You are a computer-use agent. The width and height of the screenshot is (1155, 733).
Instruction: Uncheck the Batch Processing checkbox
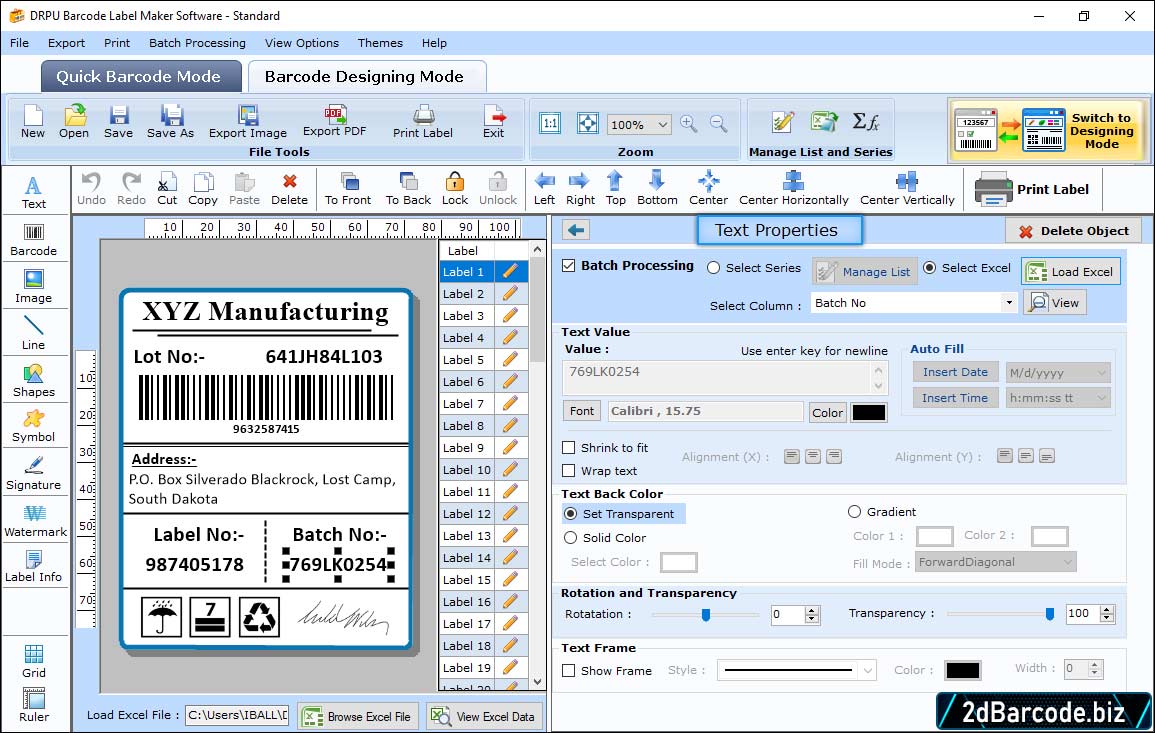click(569, 266)
